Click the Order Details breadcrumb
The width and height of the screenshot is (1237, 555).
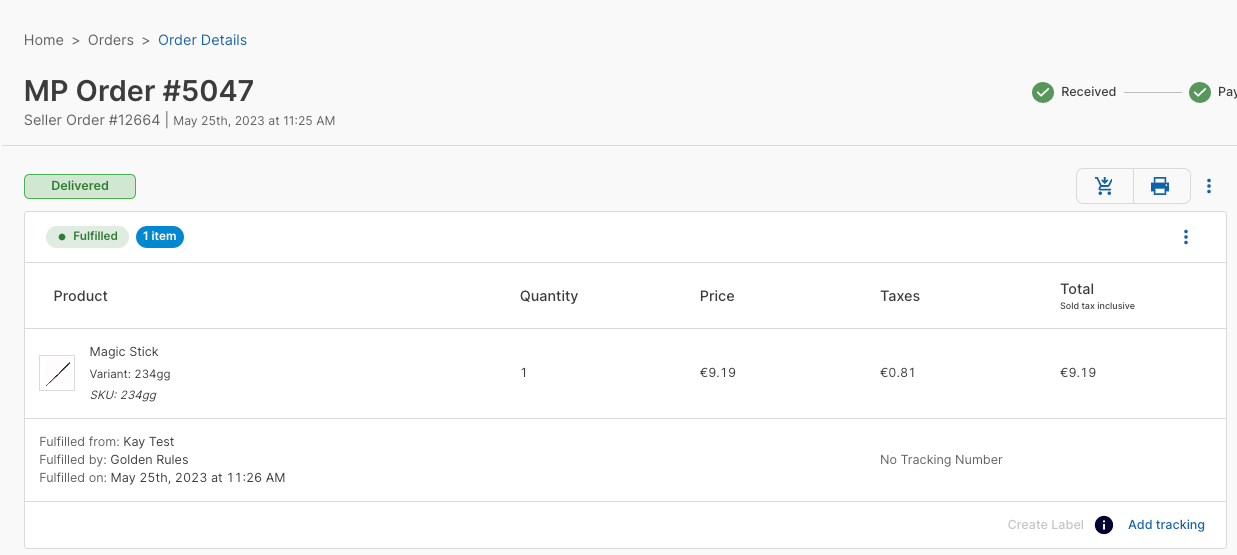(x=202, y=40)
